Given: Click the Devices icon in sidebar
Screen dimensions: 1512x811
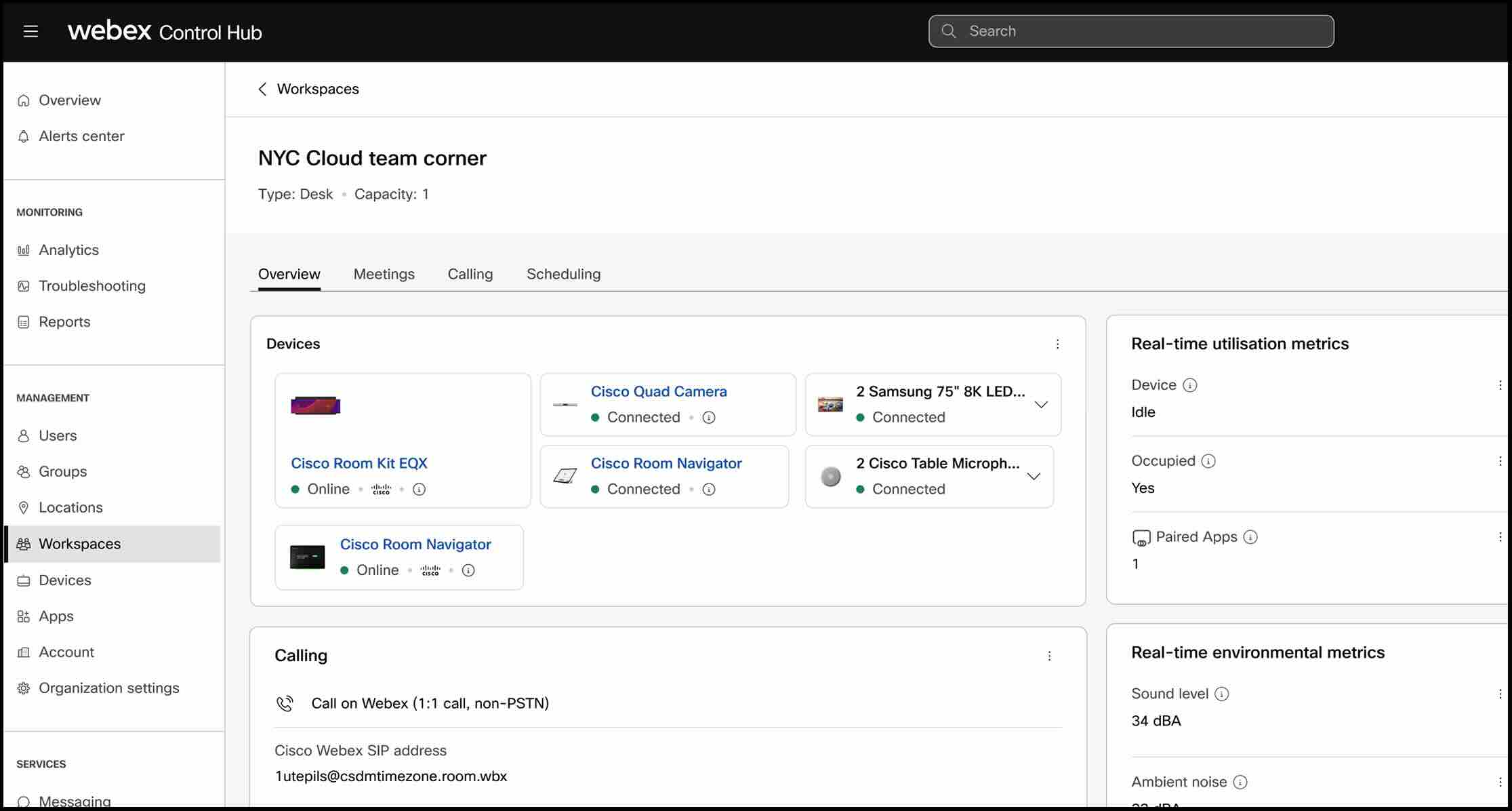Looking at the screenshot, I should pyautogui.click(x=24, y=580).
